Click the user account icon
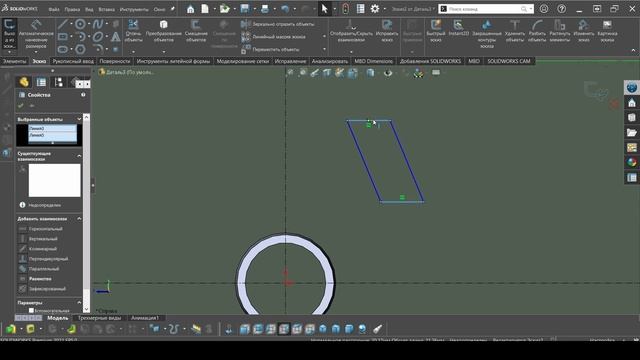Screen dimensions: 640x360 544,9
